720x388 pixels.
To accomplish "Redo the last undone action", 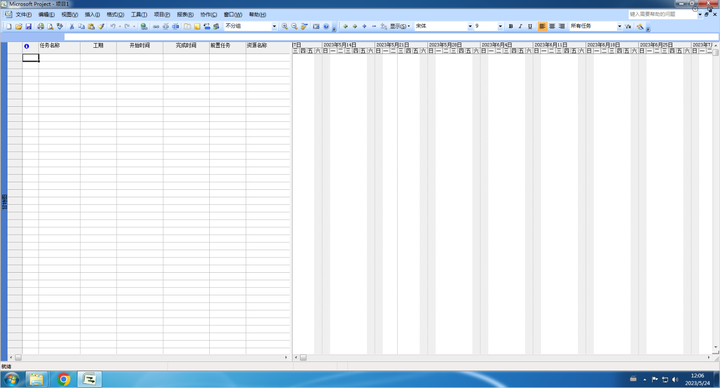I will click(127, 27).
